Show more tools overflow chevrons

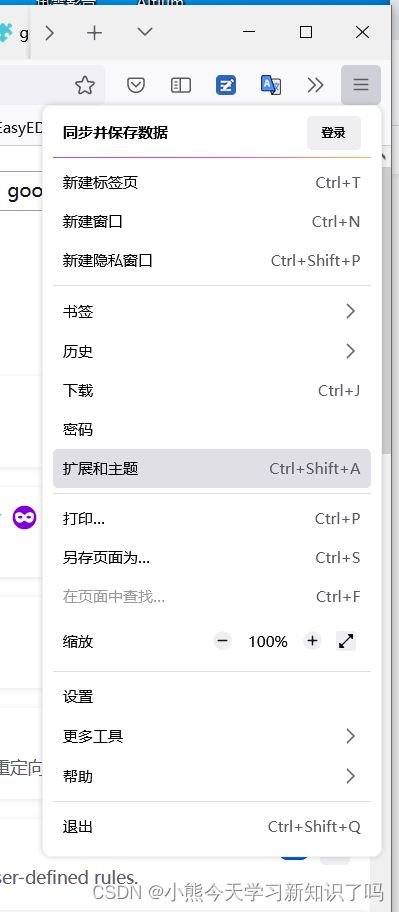pos(315,86)
